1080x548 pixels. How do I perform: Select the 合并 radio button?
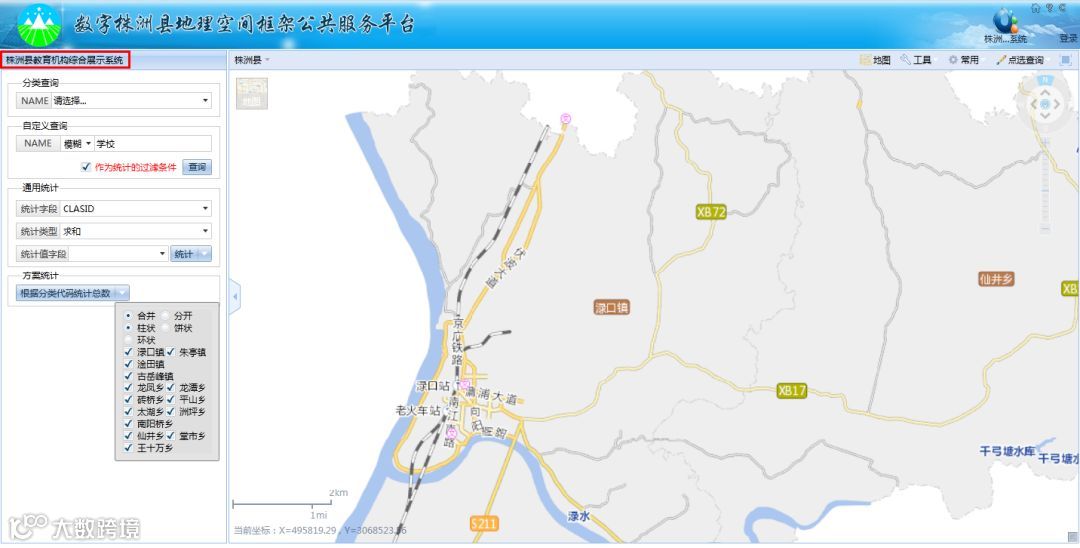pyautogui.click(x=129, y=315)
